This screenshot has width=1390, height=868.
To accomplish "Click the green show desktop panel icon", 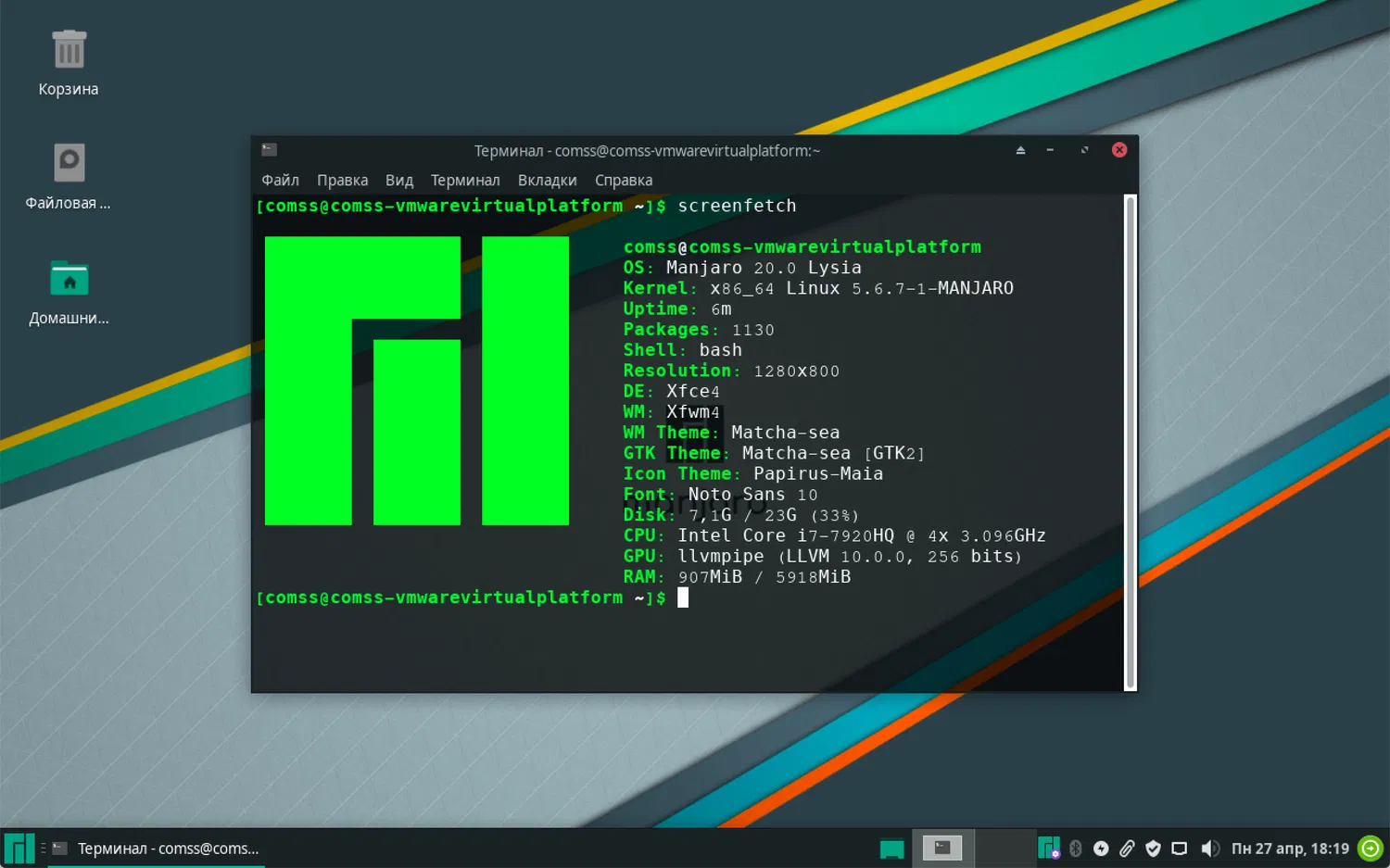I will click(x=891, y=849).
